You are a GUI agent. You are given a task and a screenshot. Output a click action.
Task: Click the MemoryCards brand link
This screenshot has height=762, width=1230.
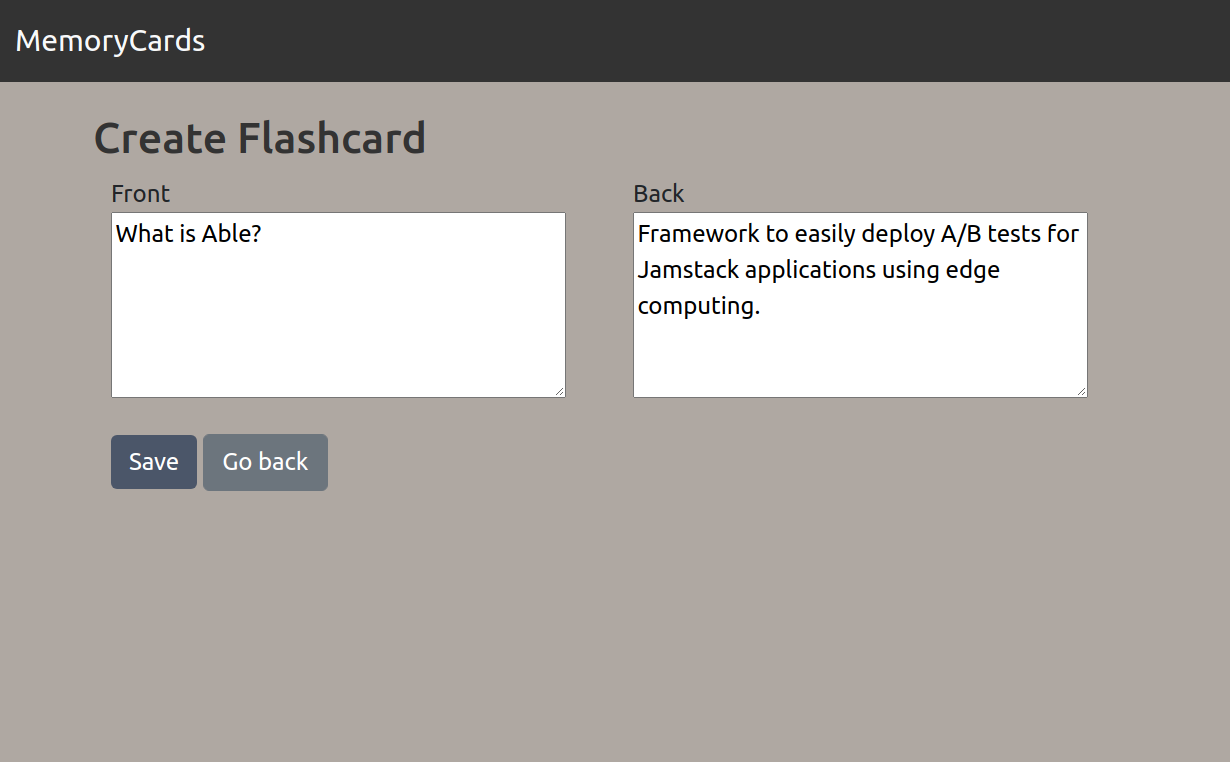(x=110, y=41)
